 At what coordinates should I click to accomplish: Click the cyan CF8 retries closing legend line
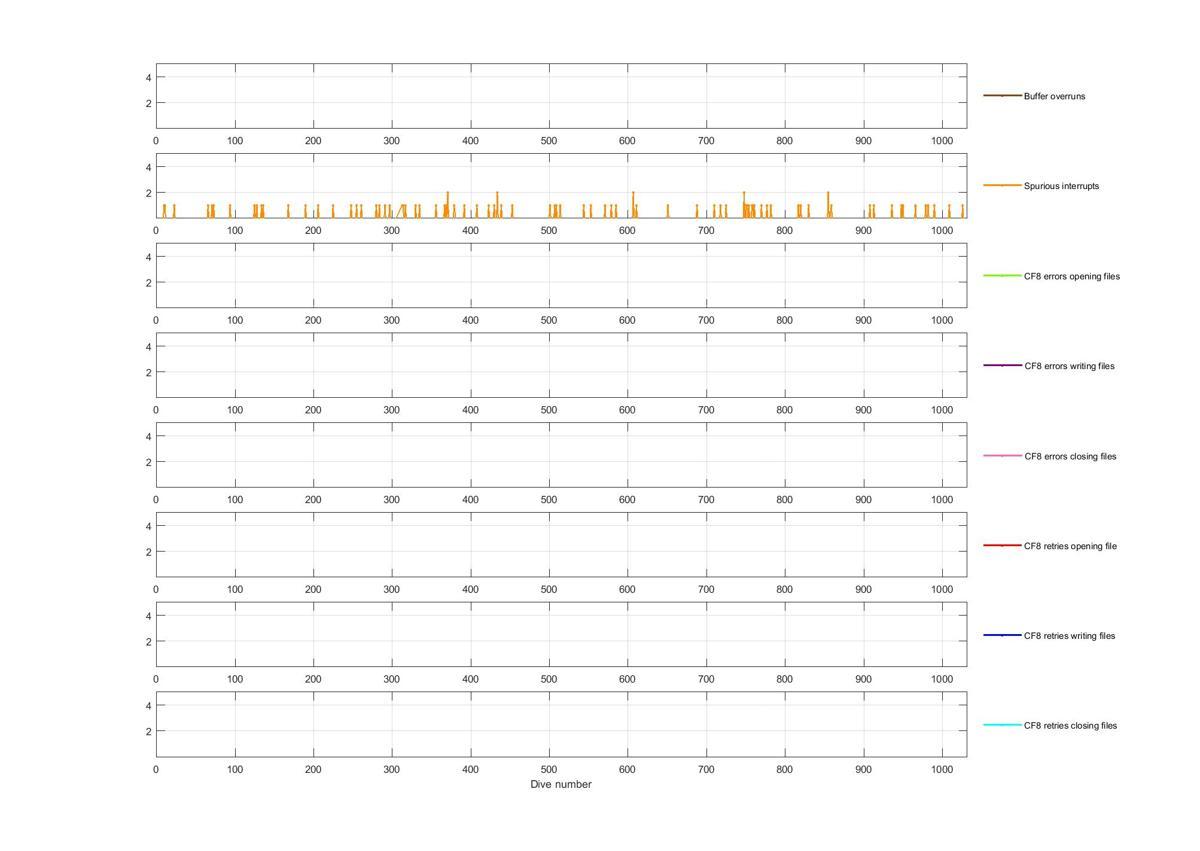1002,725
